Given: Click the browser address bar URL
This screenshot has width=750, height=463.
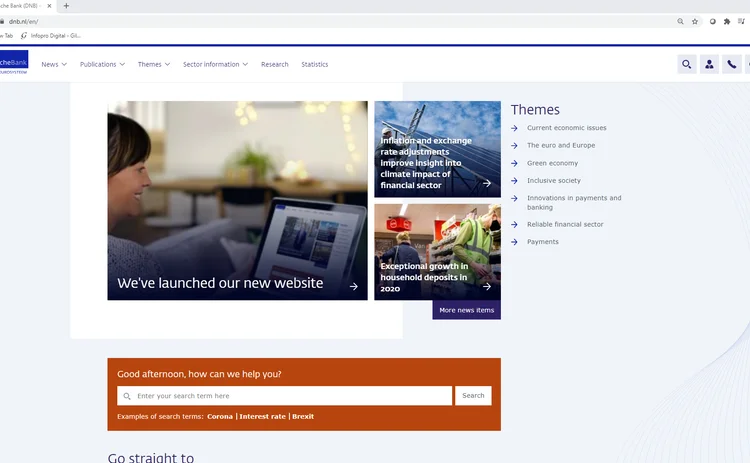Looking at the screenshot, I should coord(23,22).
